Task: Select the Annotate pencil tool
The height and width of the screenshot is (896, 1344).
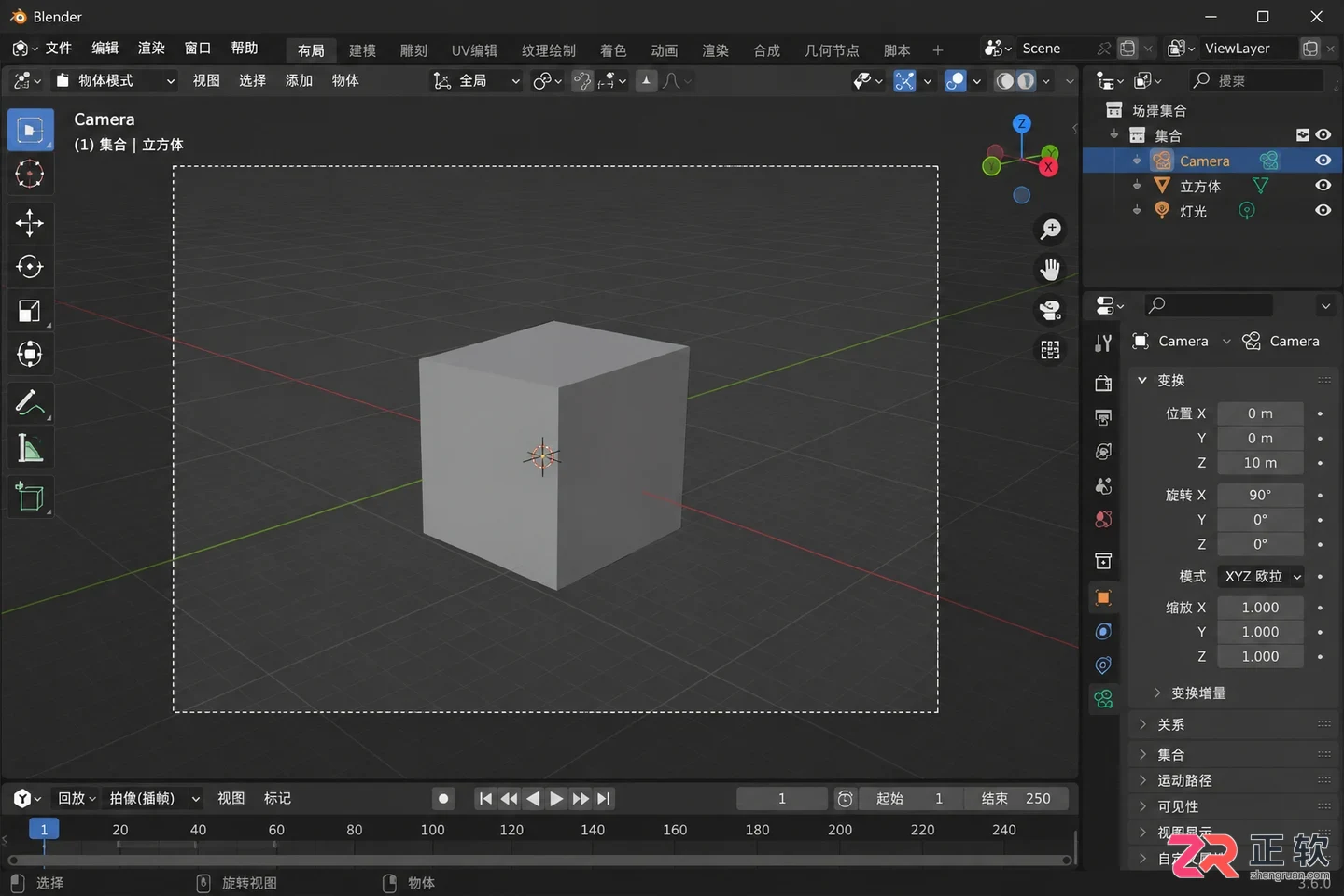Action: point(30,403)
